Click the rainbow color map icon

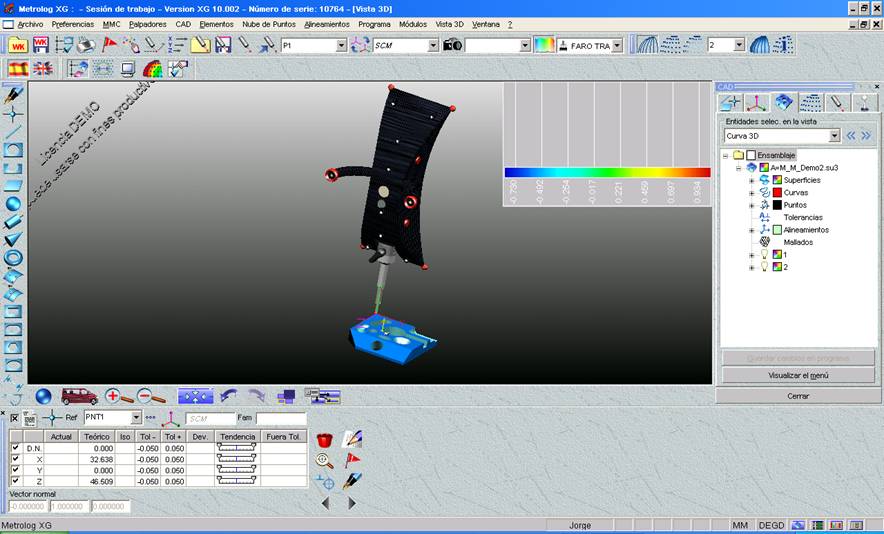pyautogui.click(x=544, y=45)
